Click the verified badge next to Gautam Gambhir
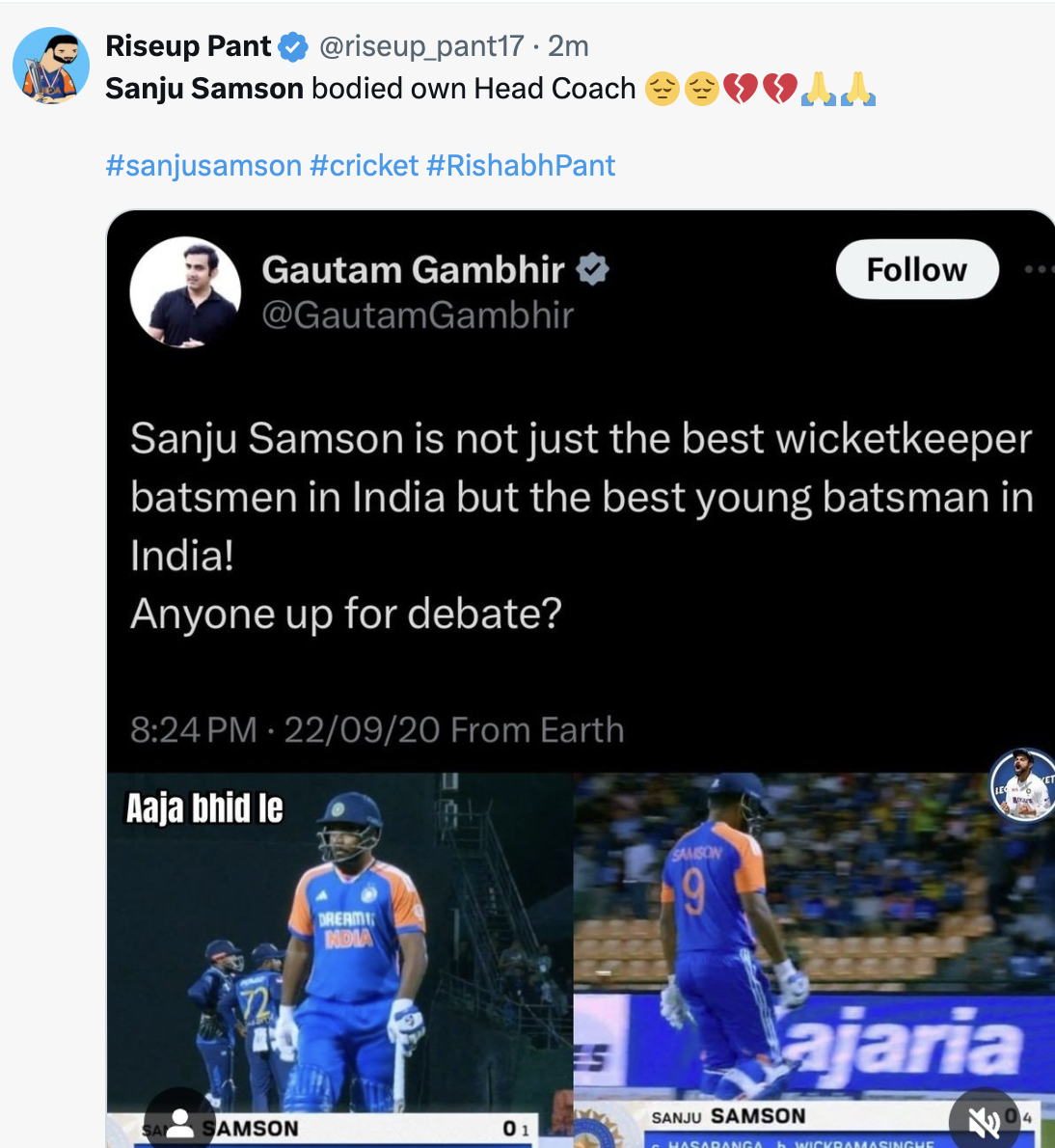Viewport: 1055px width, 1148px height. tap(592, 269)
